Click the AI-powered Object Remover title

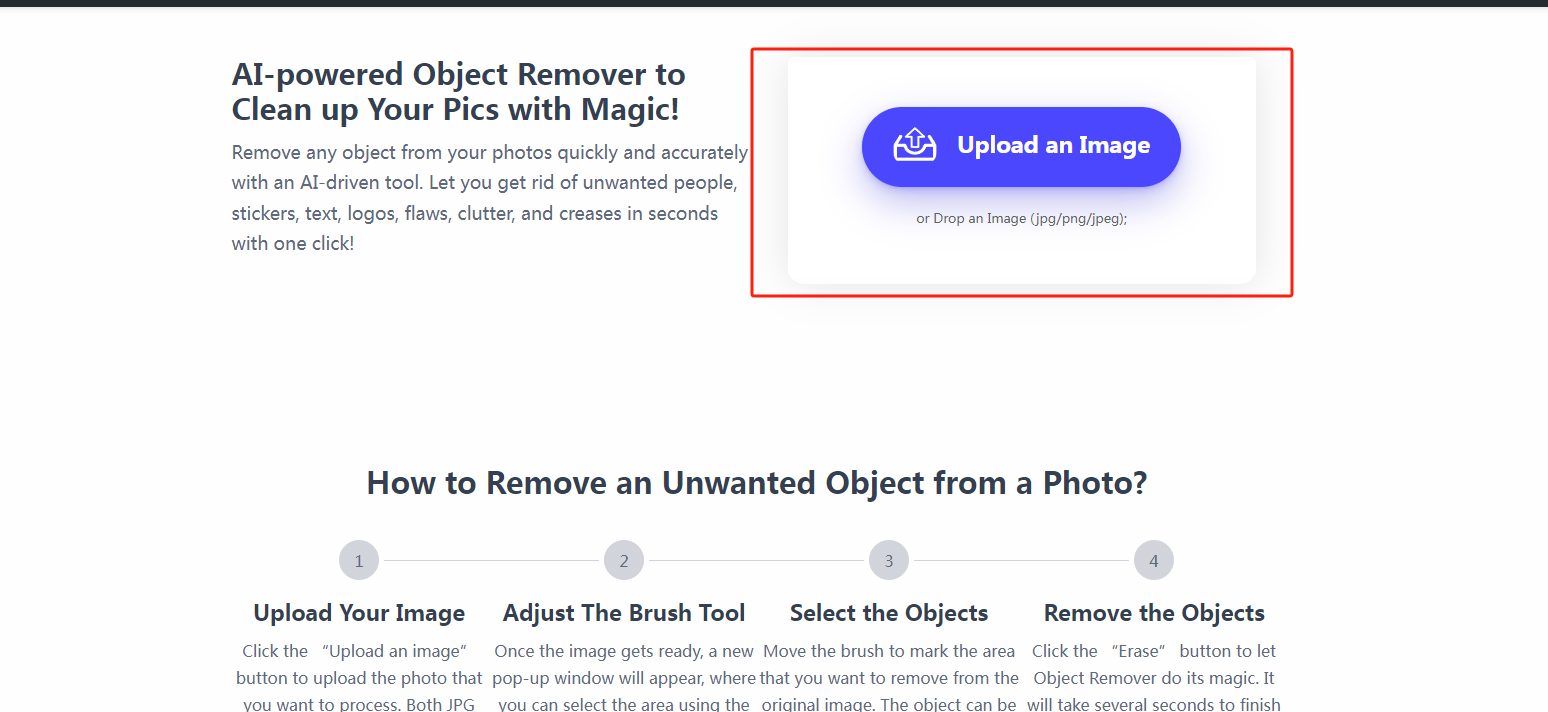pos(458,91)
